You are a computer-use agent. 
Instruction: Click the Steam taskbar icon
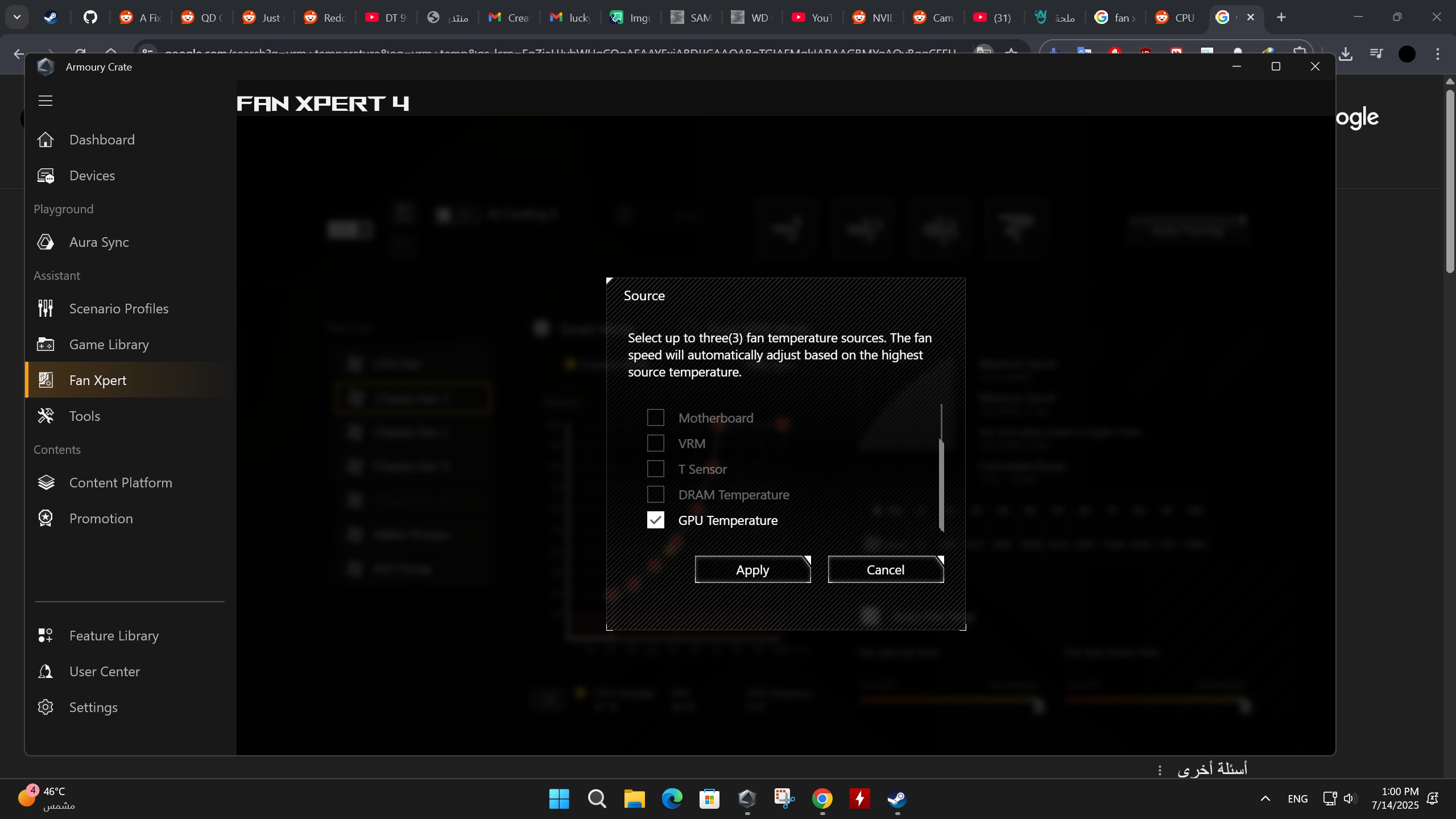(897, 799)
